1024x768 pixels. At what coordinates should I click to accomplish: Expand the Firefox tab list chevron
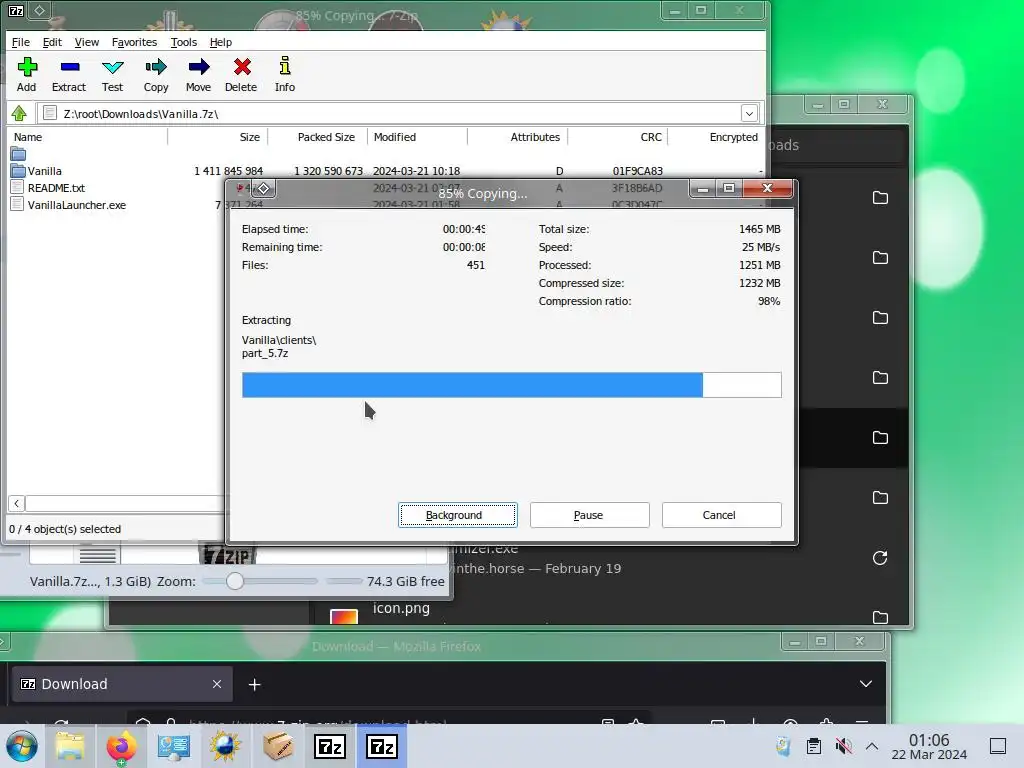[866, 684]
